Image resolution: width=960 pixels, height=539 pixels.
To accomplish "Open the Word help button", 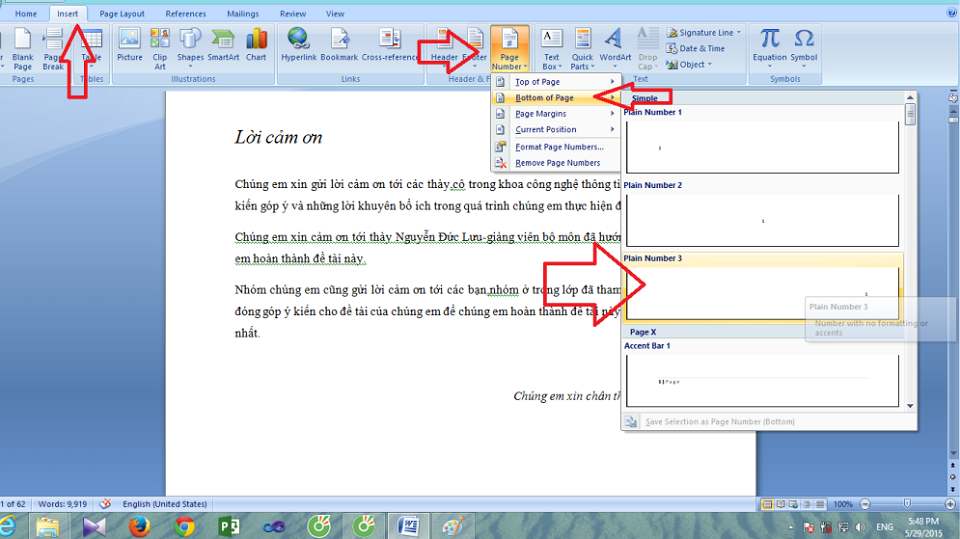I will pos(951,13).
